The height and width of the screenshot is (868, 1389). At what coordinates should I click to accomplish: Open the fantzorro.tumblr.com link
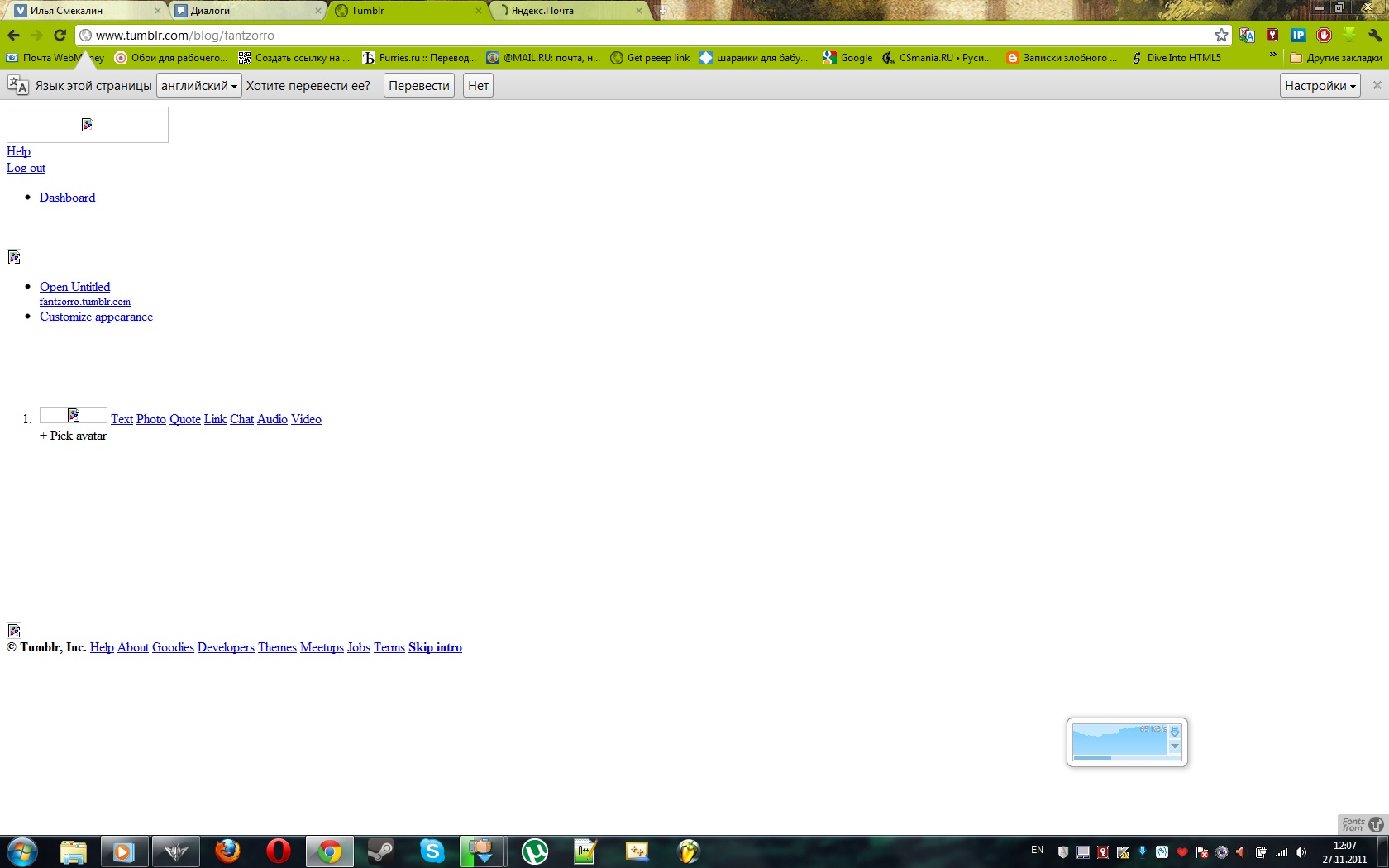[85, 302]
